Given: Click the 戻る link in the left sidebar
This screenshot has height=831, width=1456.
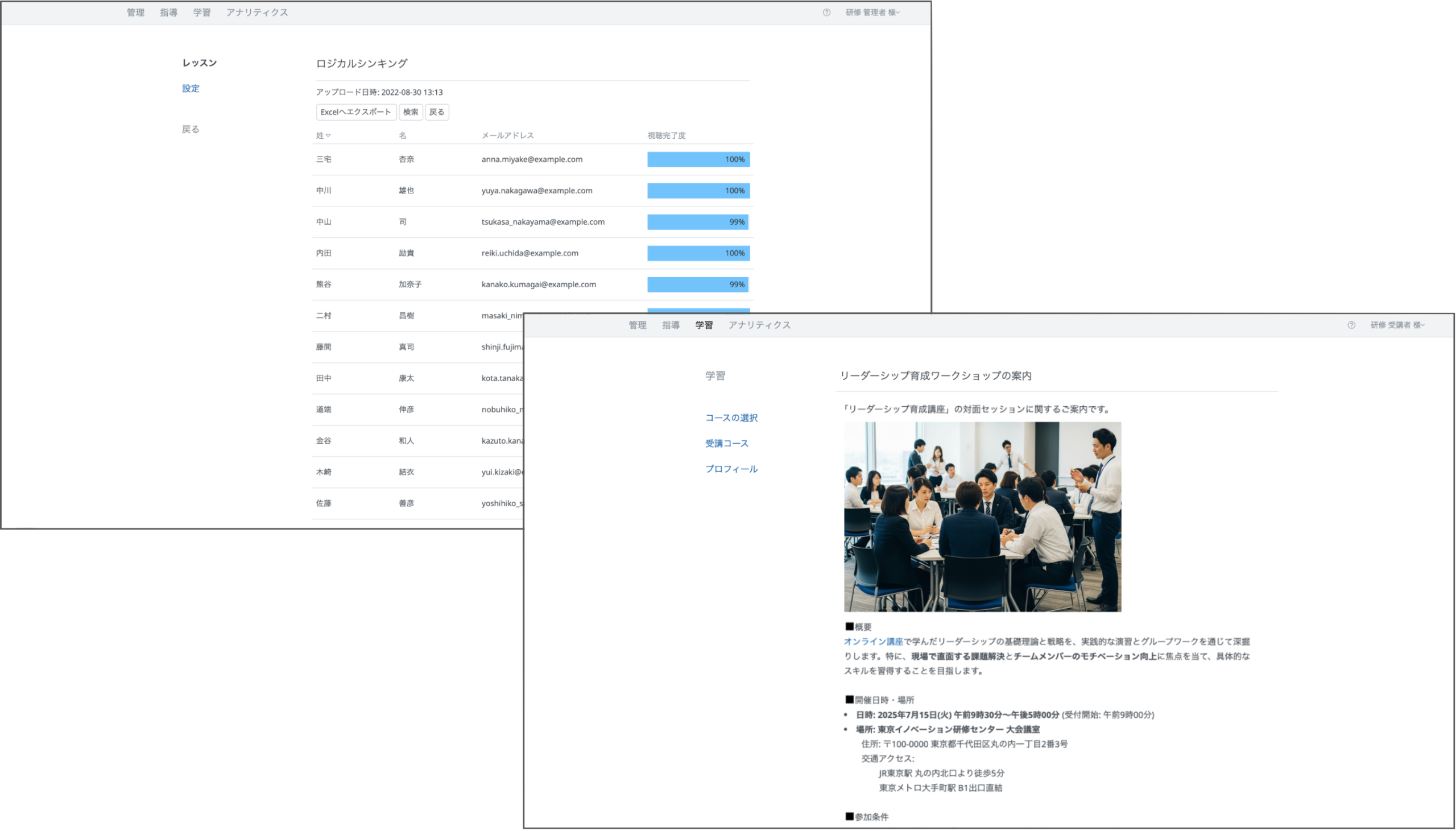Looking at the screenshot, I should (x=191, y=130).
